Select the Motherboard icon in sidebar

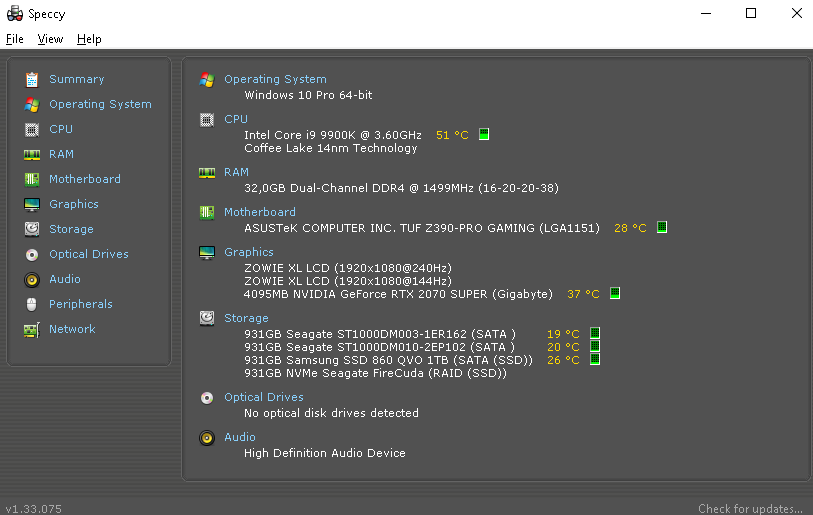32,179
